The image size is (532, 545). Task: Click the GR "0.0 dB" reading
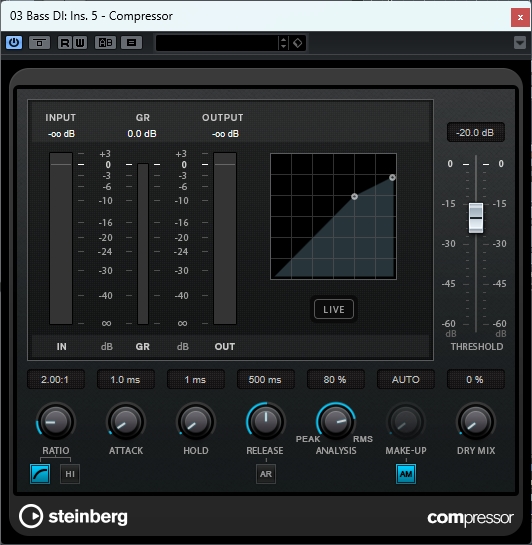click(x=142, y=134)
